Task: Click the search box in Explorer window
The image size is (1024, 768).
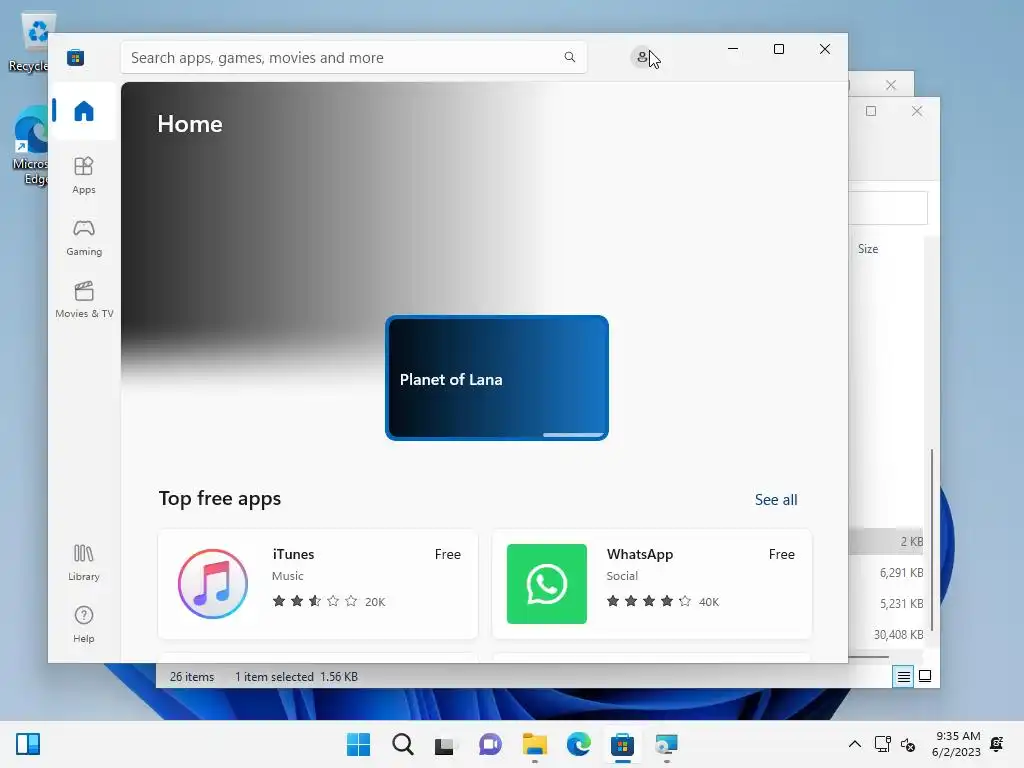Action: tap(888, 208)
